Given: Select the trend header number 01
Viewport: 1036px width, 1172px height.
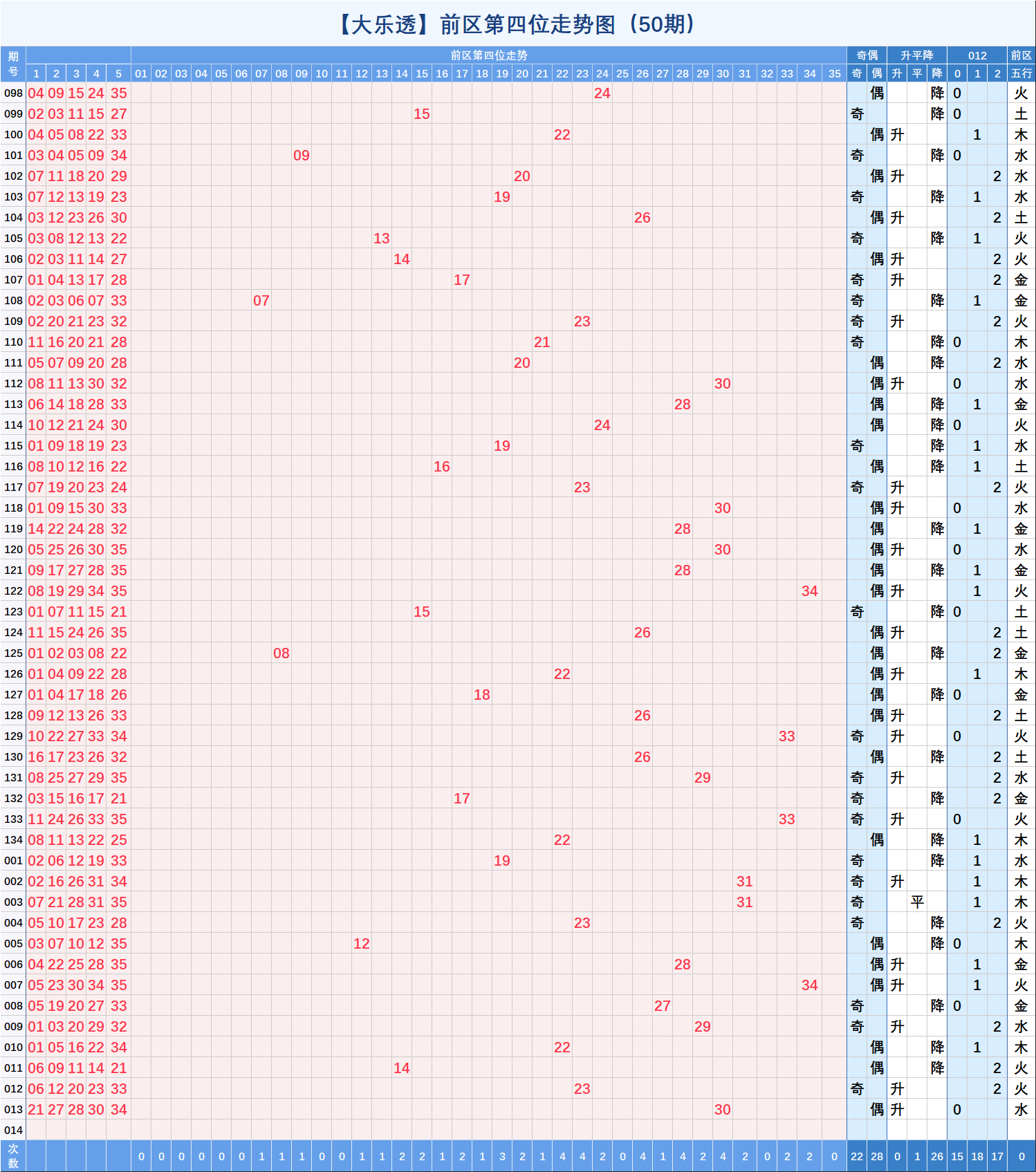Looking at the screenshot, I should point(141,73).
